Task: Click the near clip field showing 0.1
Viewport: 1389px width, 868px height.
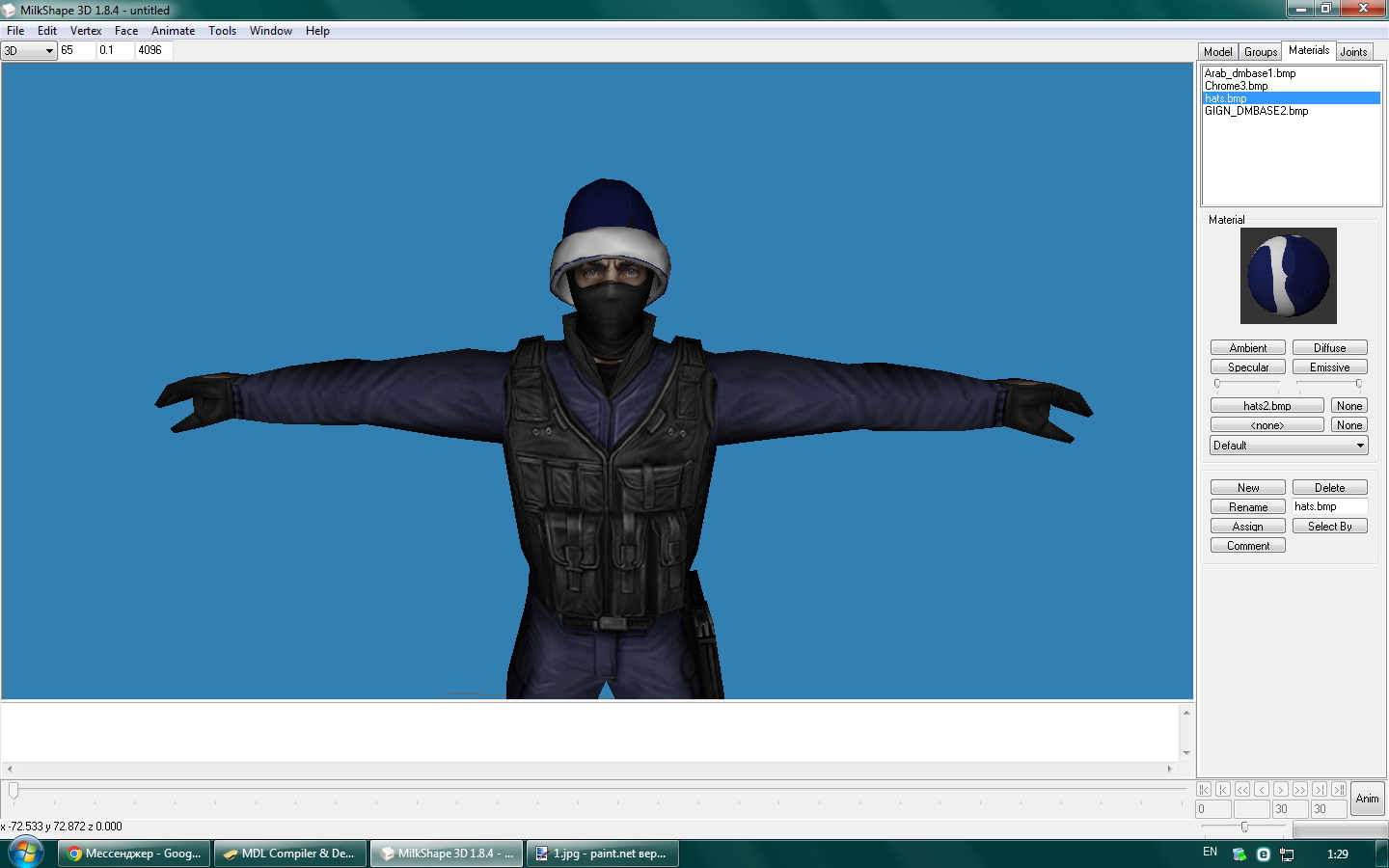Action: coord(116,51)
